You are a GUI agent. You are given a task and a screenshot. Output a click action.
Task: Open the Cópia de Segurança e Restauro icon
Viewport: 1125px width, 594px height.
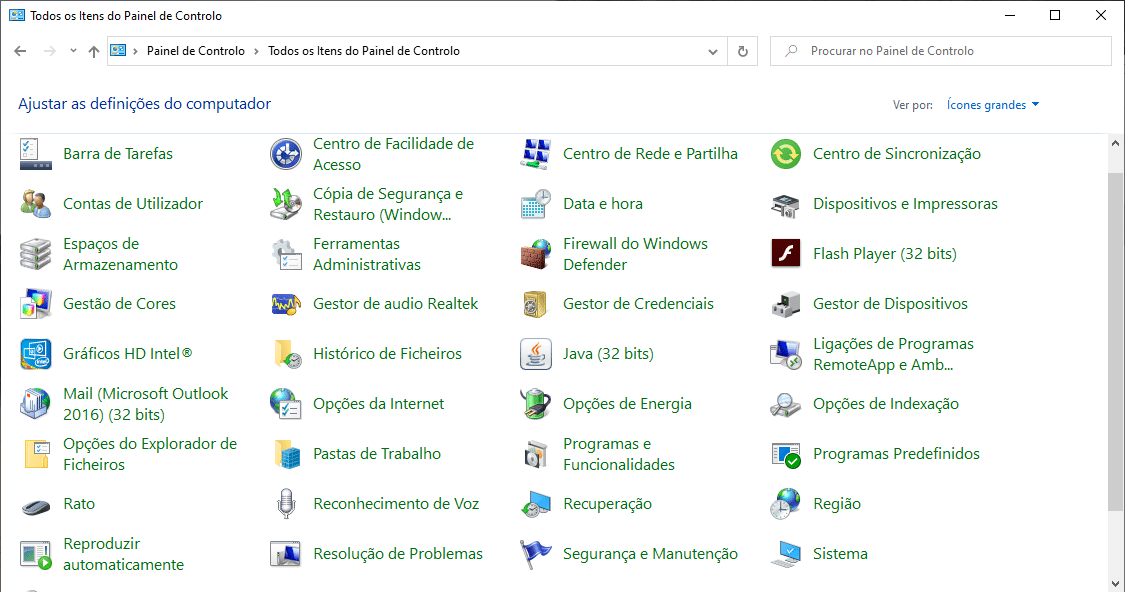[286, 204]
